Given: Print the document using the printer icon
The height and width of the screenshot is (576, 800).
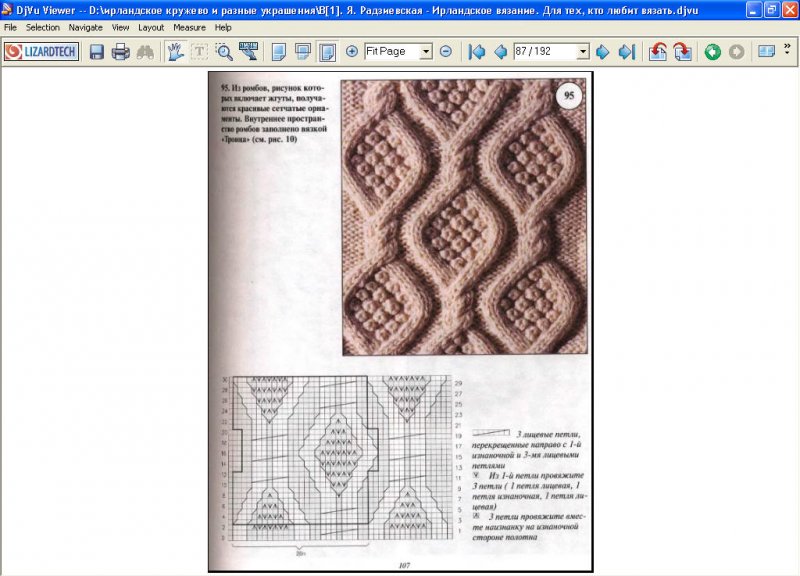Looking at the screenshot, I should 121,52.
